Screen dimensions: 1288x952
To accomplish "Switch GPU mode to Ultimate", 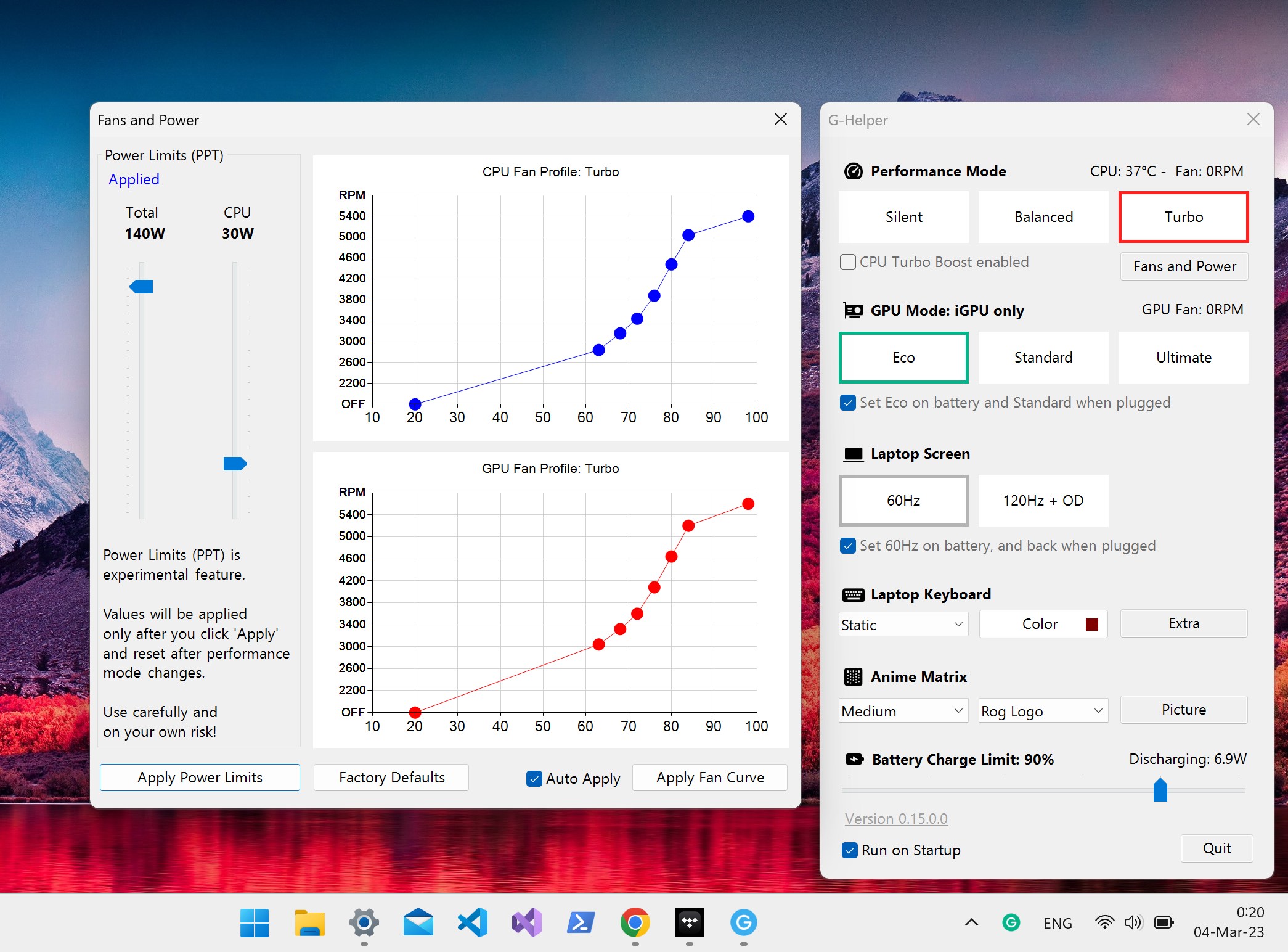I will [x=1183, y=358].
